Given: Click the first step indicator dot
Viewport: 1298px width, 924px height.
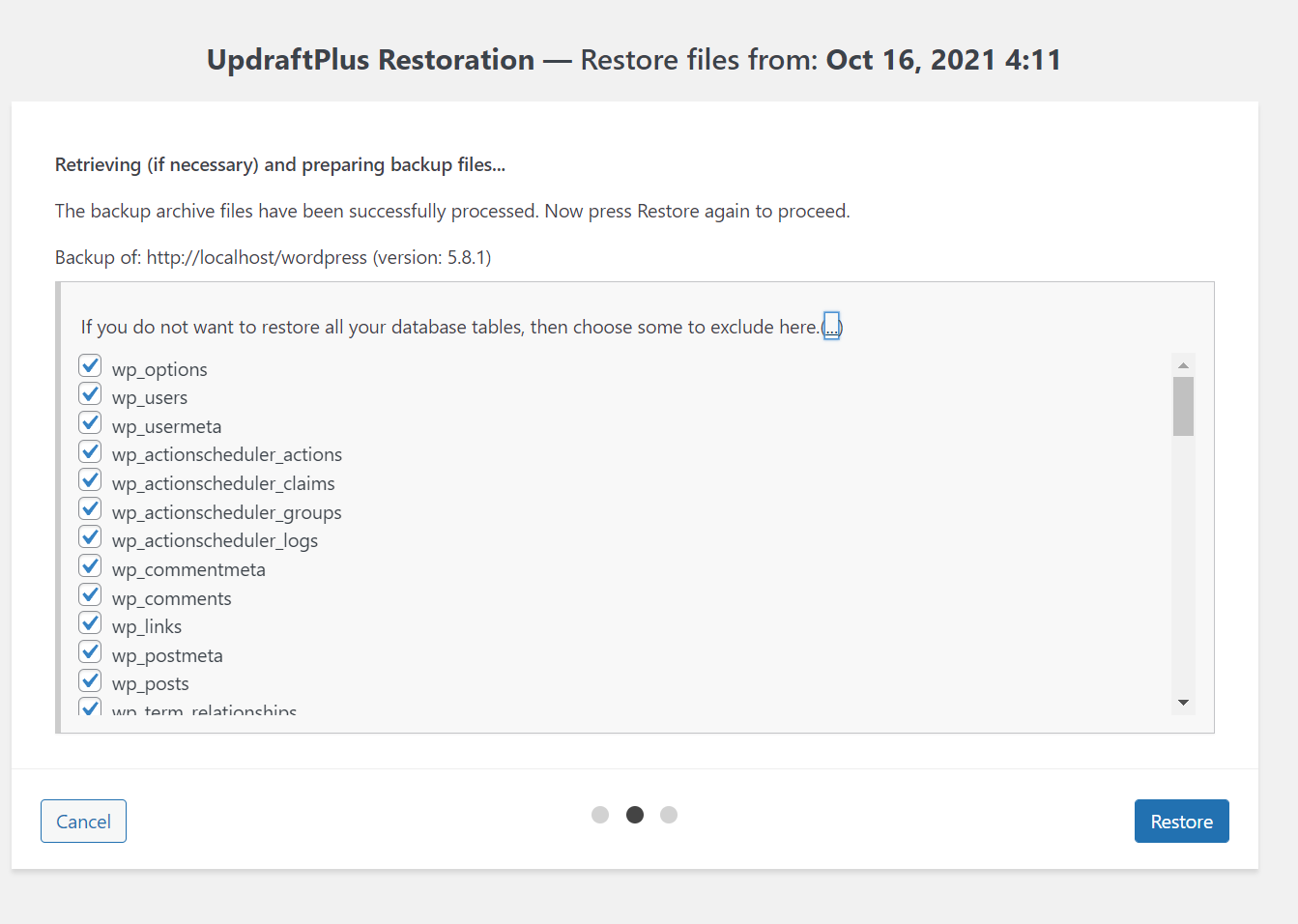Looking at the screenshot, I should point(600,815).
